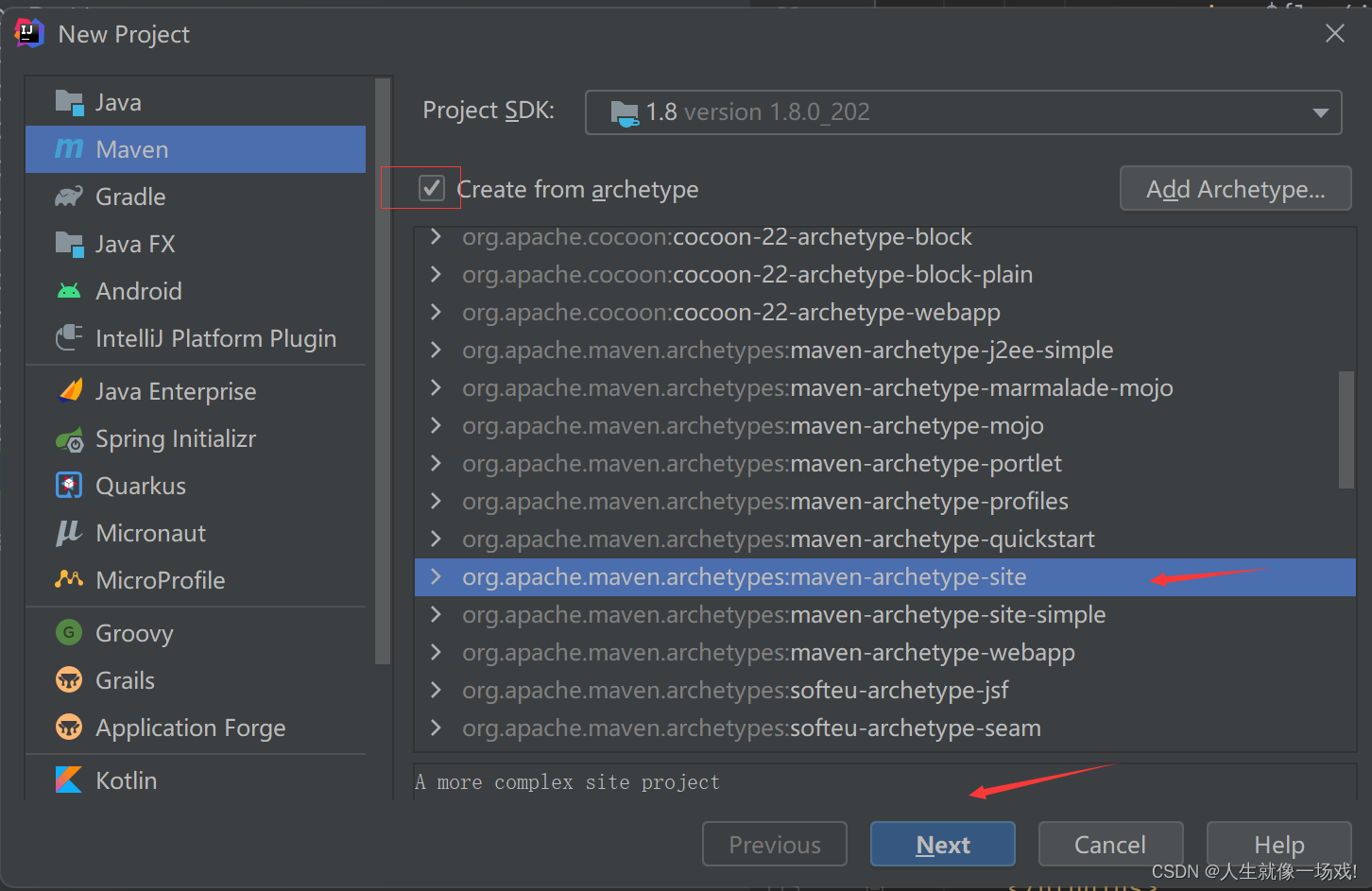This screenshot has height=891, width=1372.
Task: Expand cocoon-22-archetype-block node
Action: (x=436, y=236)
